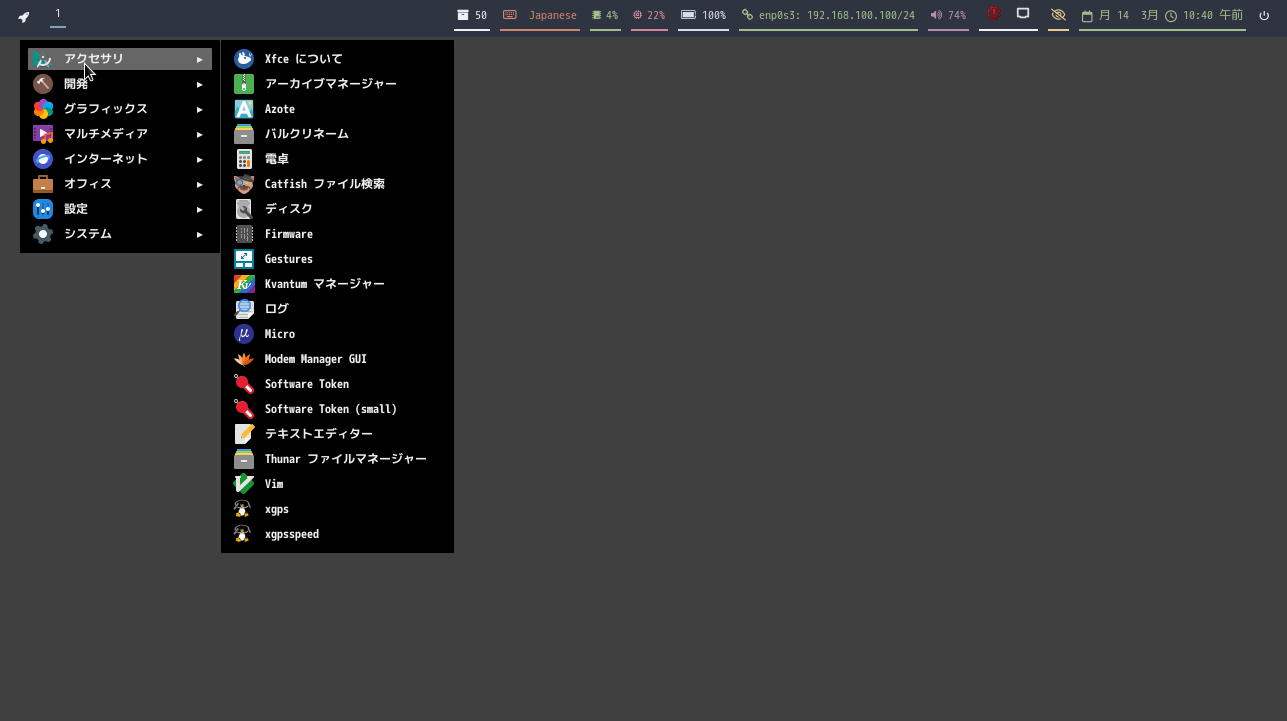Expand マルチメディア submenu arrow
1287x721 pixels.
coord(200,135)
